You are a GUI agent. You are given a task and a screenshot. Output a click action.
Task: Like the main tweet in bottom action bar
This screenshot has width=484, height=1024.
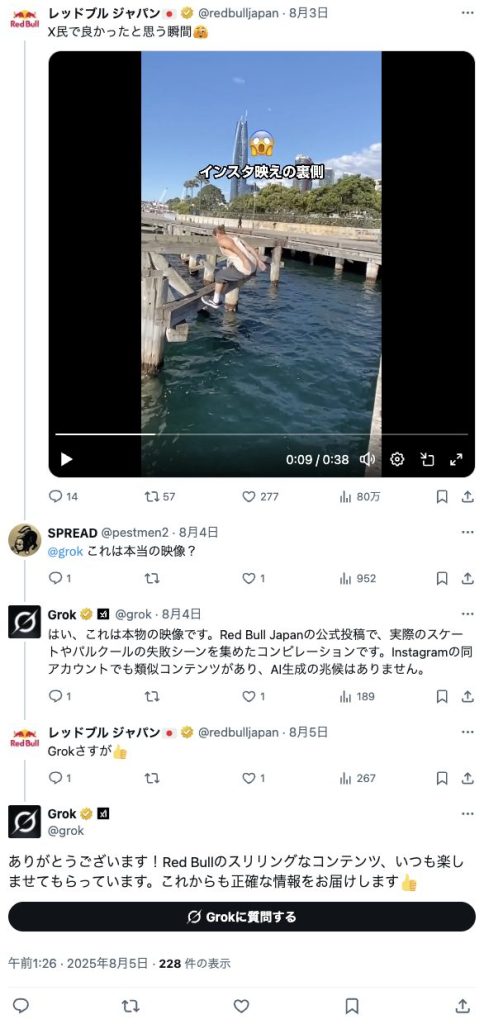coord(241,1005)
